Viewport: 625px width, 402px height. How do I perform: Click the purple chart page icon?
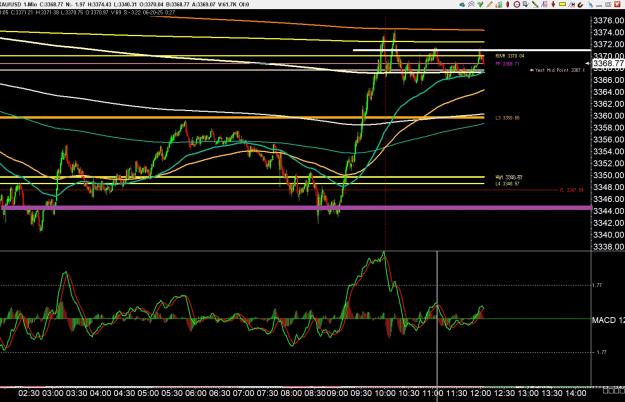point(544,4)
